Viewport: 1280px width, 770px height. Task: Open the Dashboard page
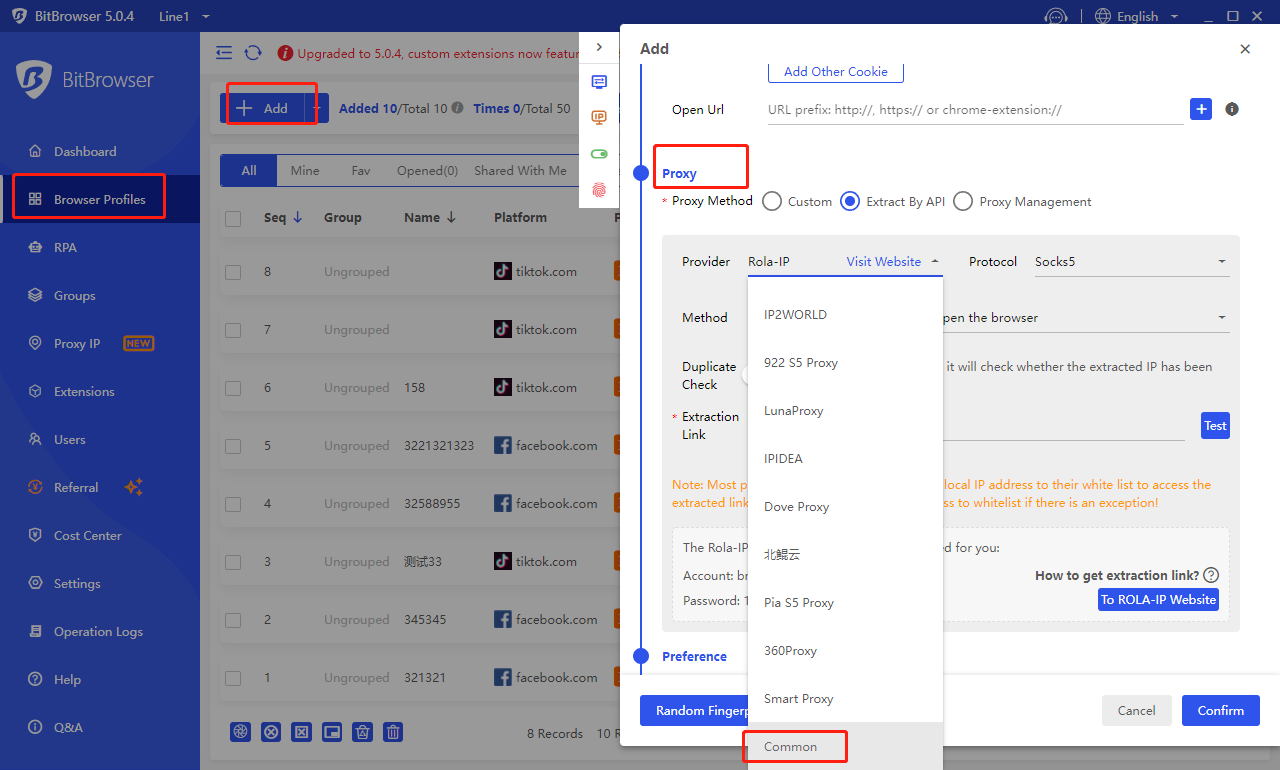pyautogui.click(x=85, y=151)
